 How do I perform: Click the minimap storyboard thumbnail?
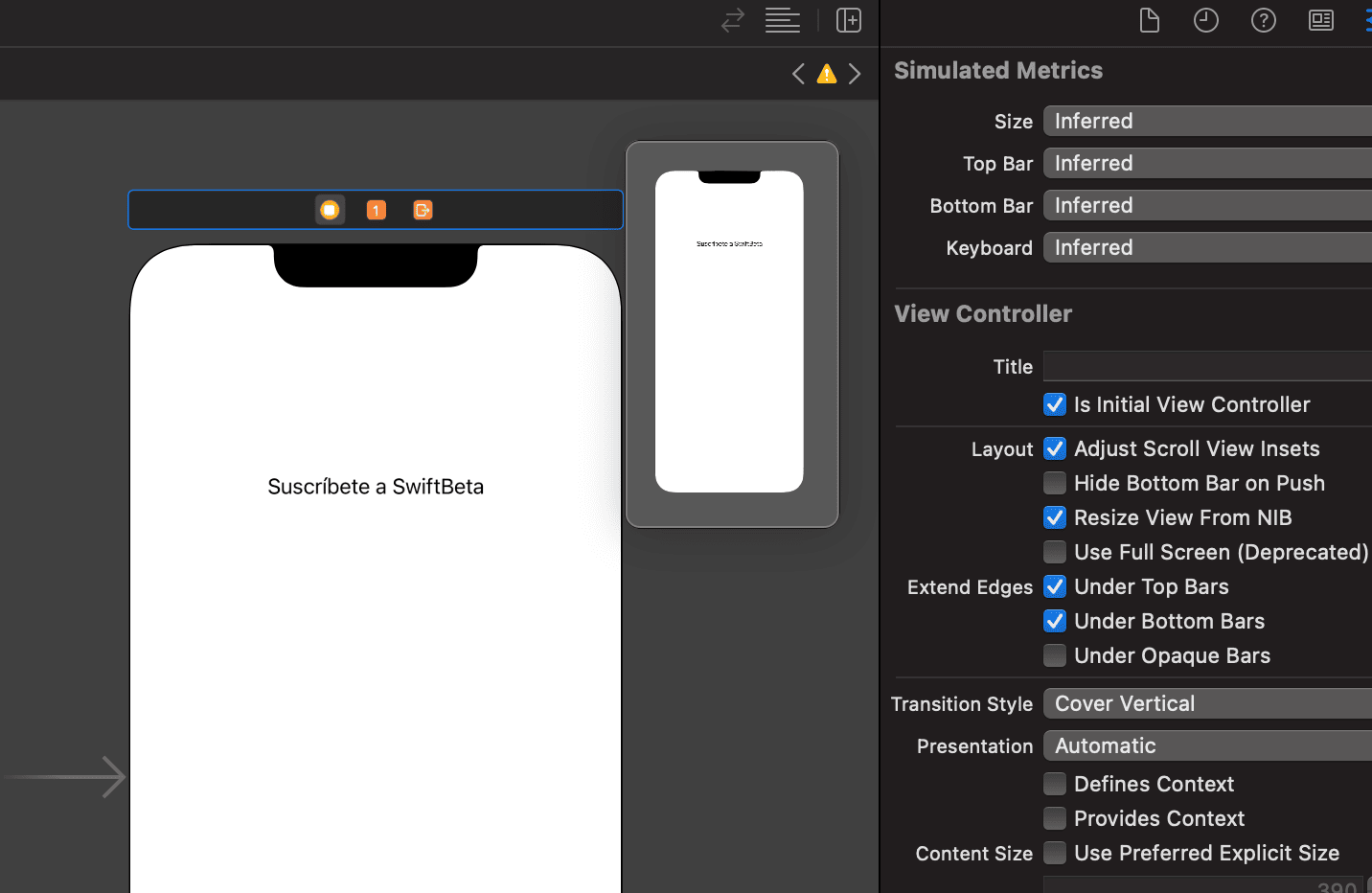pos(732,334)
